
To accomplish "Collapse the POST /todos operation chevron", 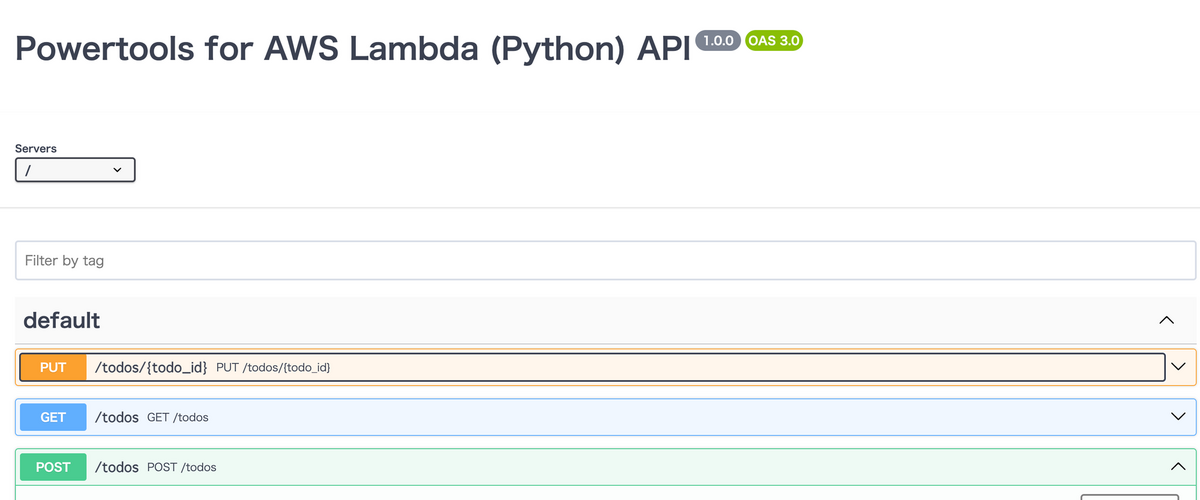I will 1178,466.
